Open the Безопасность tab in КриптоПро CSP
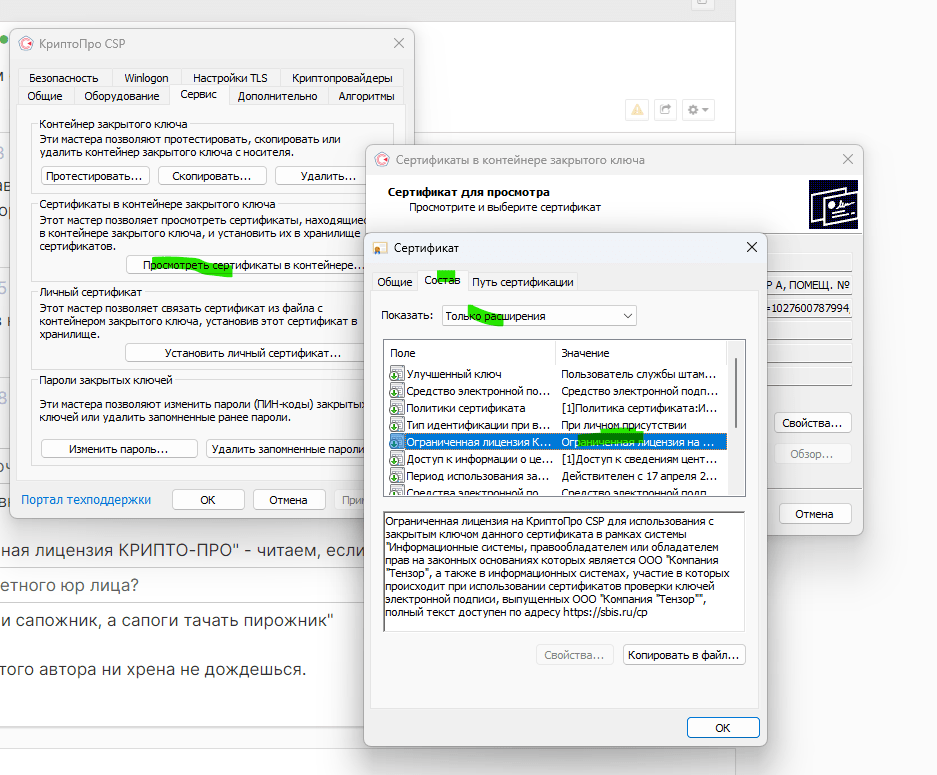Viewport: 937px width, 775px height. click(63, 78)
